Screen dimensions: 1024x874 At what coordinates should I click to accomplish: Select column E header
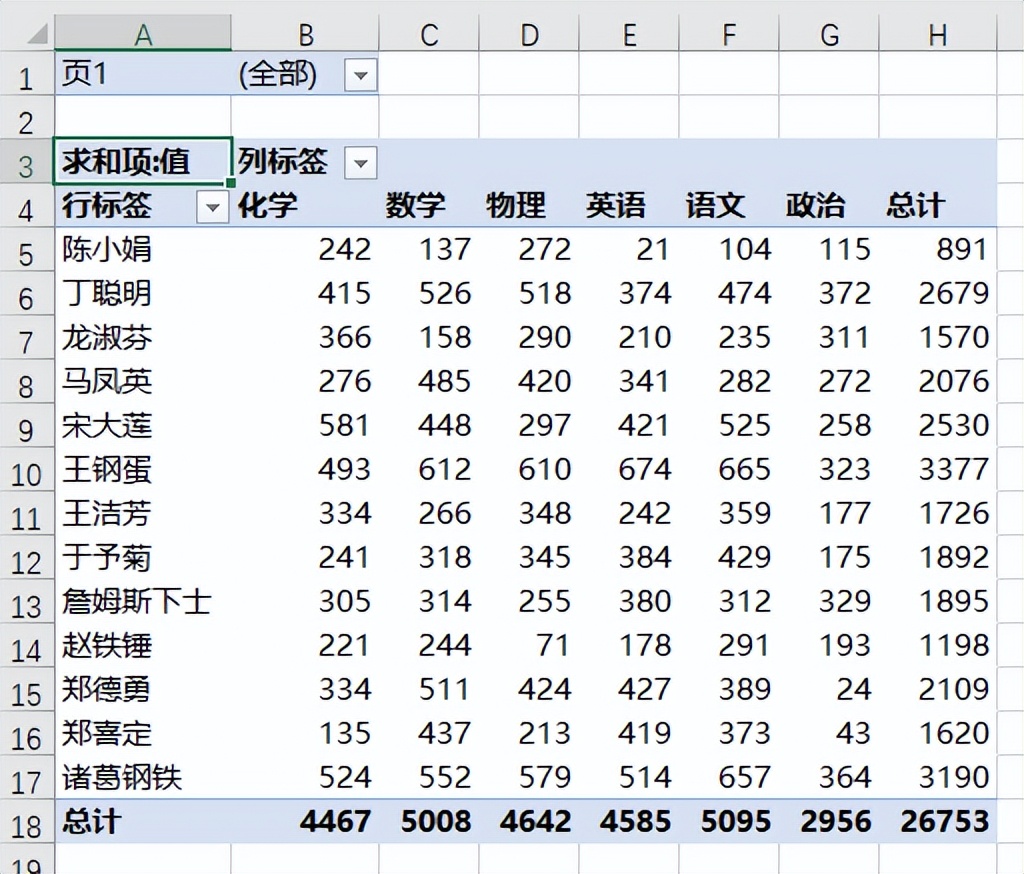click(x=629, y=34)
